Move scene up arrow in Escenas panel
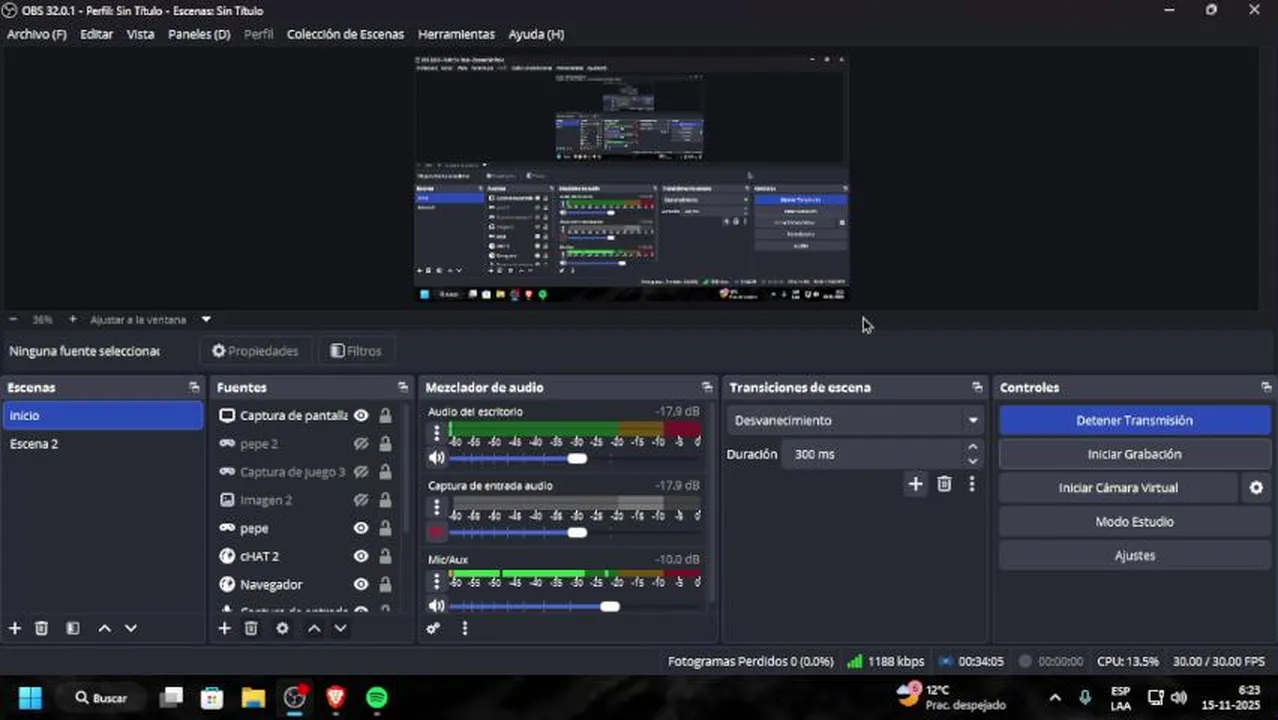This screenshot has height=720, width=1278. [x=104, y=628]
